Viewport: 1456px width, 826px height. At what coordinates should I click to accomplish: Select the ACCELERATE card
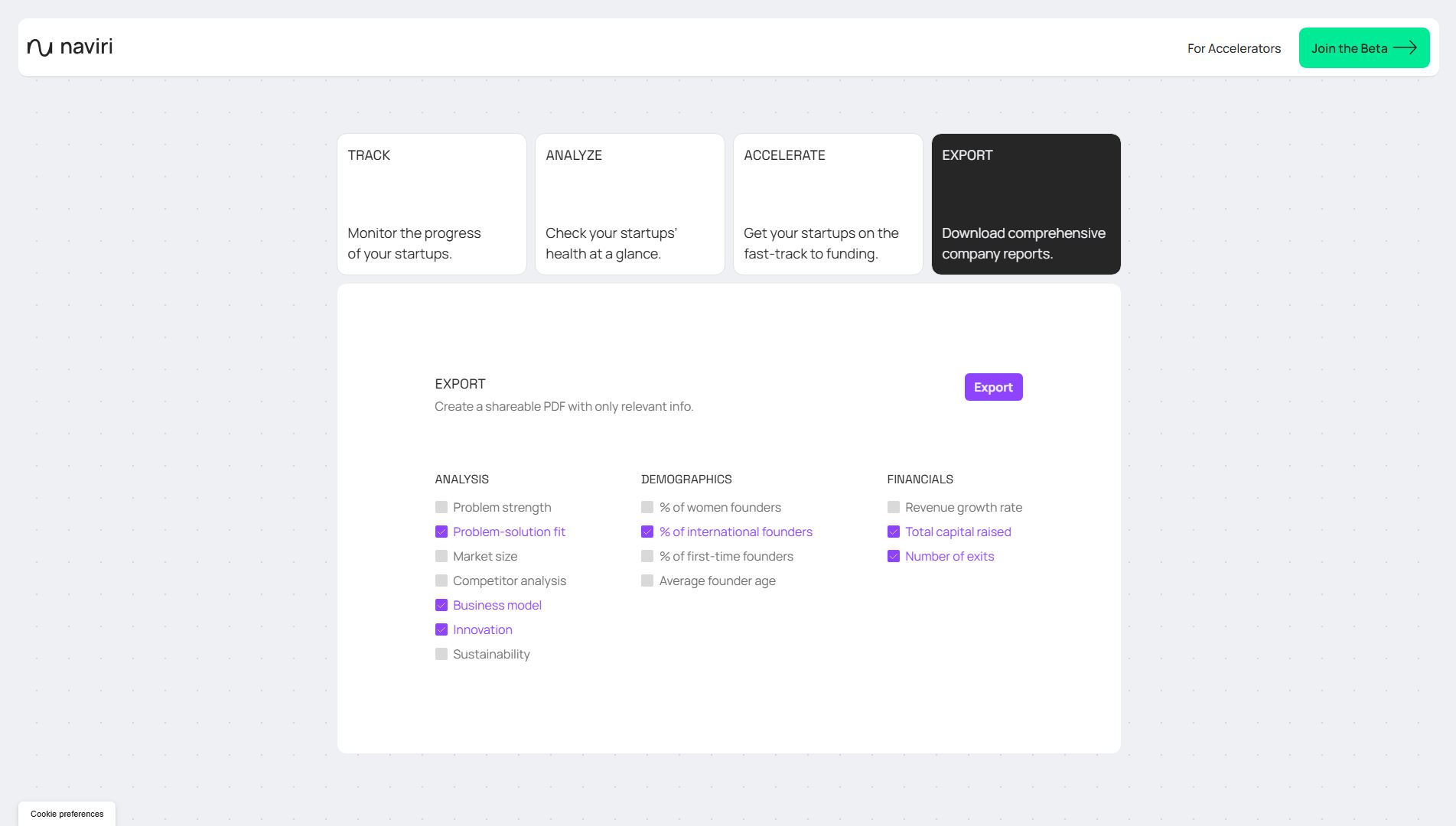coord(827,203)
